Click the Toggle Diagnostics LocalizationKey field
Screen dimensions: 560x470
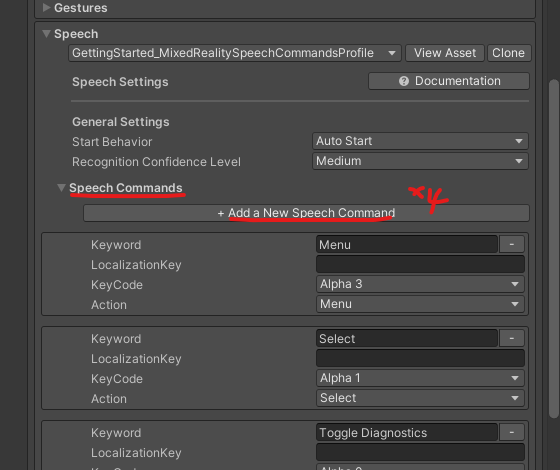point(420,452)
